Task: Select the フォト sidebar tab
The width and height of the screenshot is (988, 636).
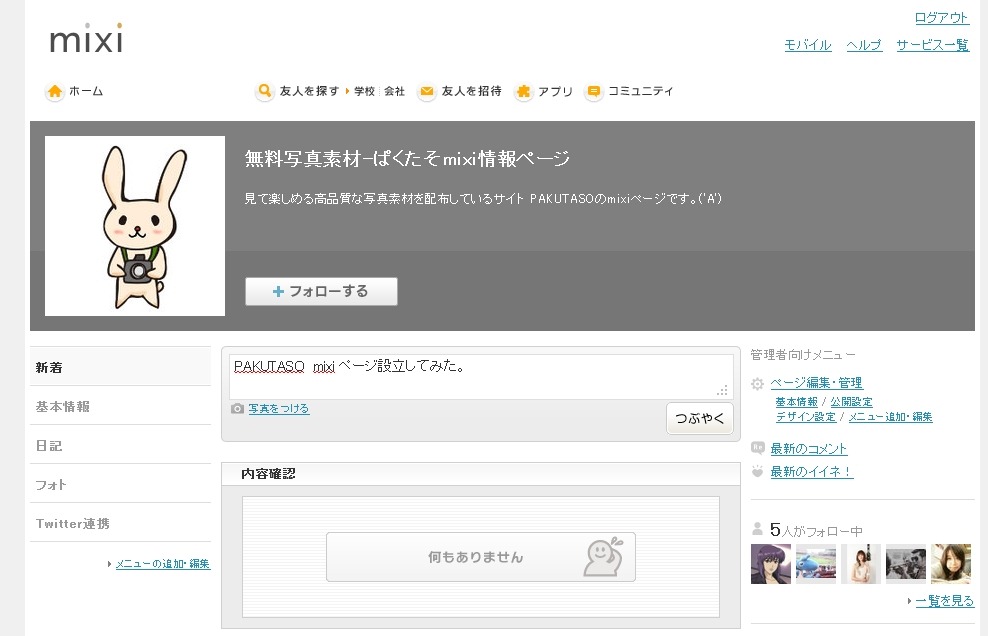Action: click(120, 484)
